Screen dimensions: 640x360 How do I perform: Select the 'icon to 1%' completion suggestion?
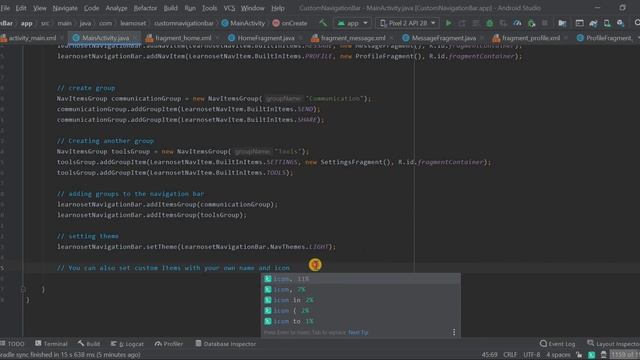click(361, 321)
